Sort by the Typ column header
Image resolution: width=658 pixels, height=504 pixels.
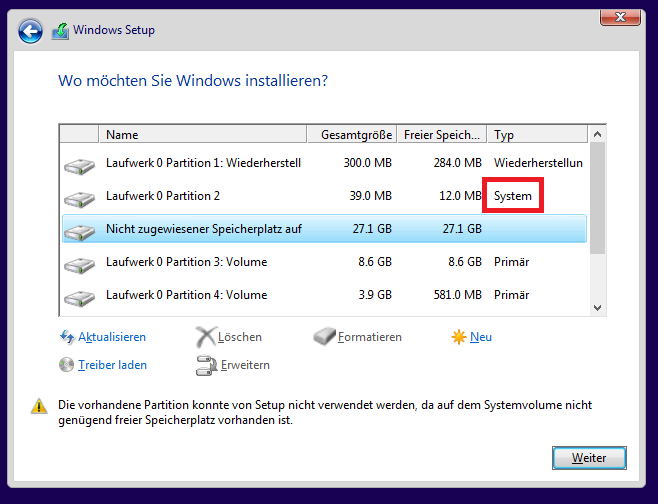(538, 135)
